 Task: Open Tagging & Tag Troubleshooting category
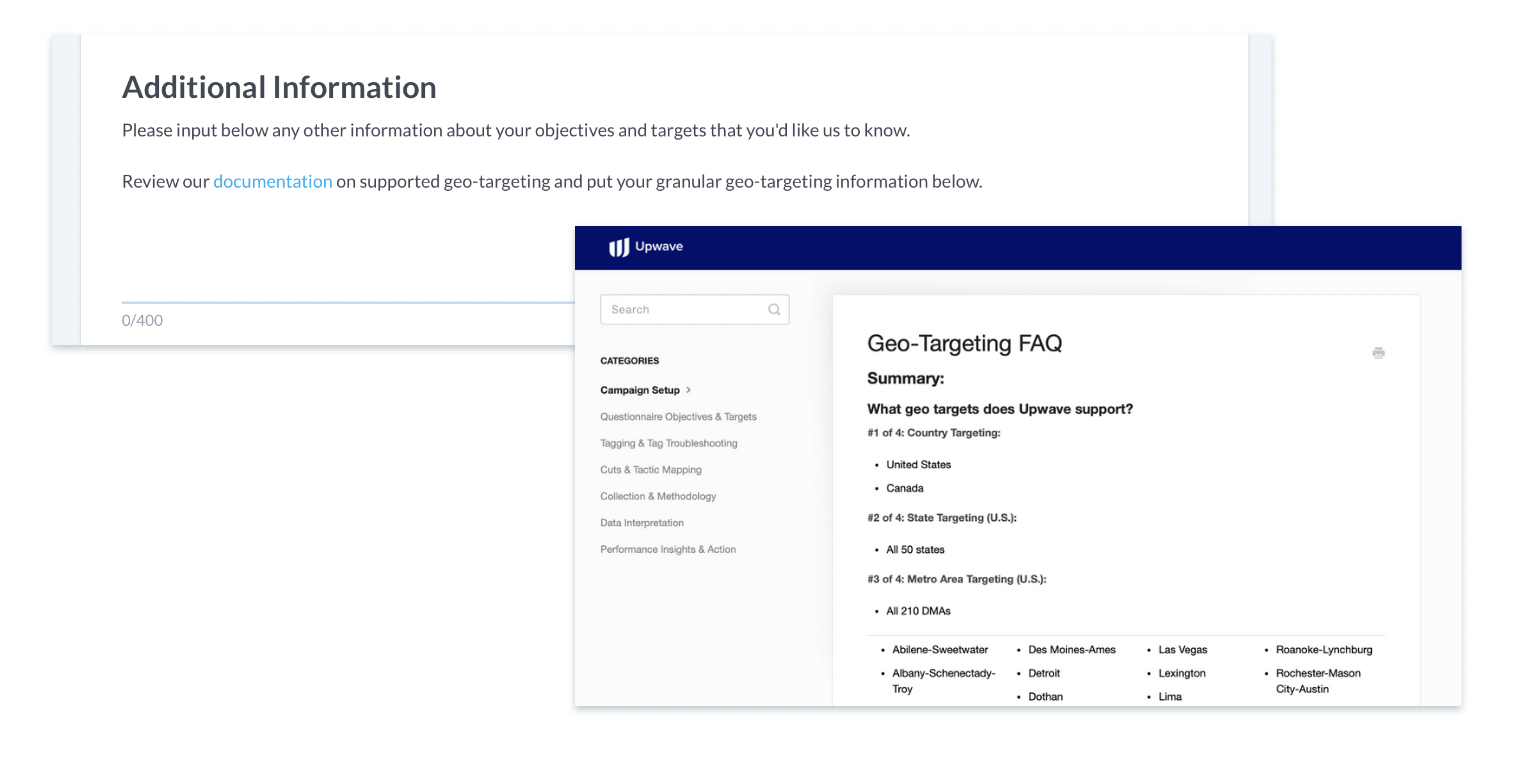[669, 443]
